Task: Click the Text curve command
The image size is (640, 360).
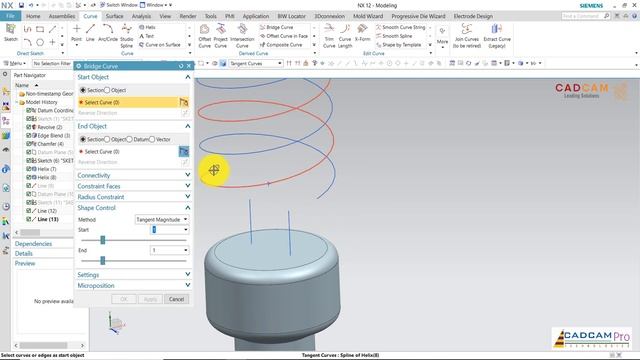Action: [x=147, y=36]
